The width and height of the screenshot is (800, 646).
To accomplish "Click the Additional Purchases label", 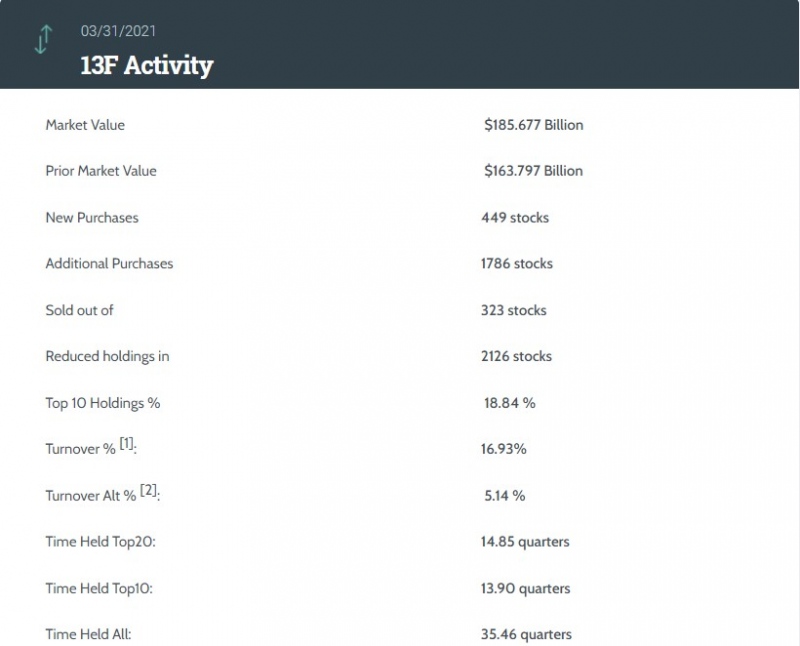I will [109, 264].
